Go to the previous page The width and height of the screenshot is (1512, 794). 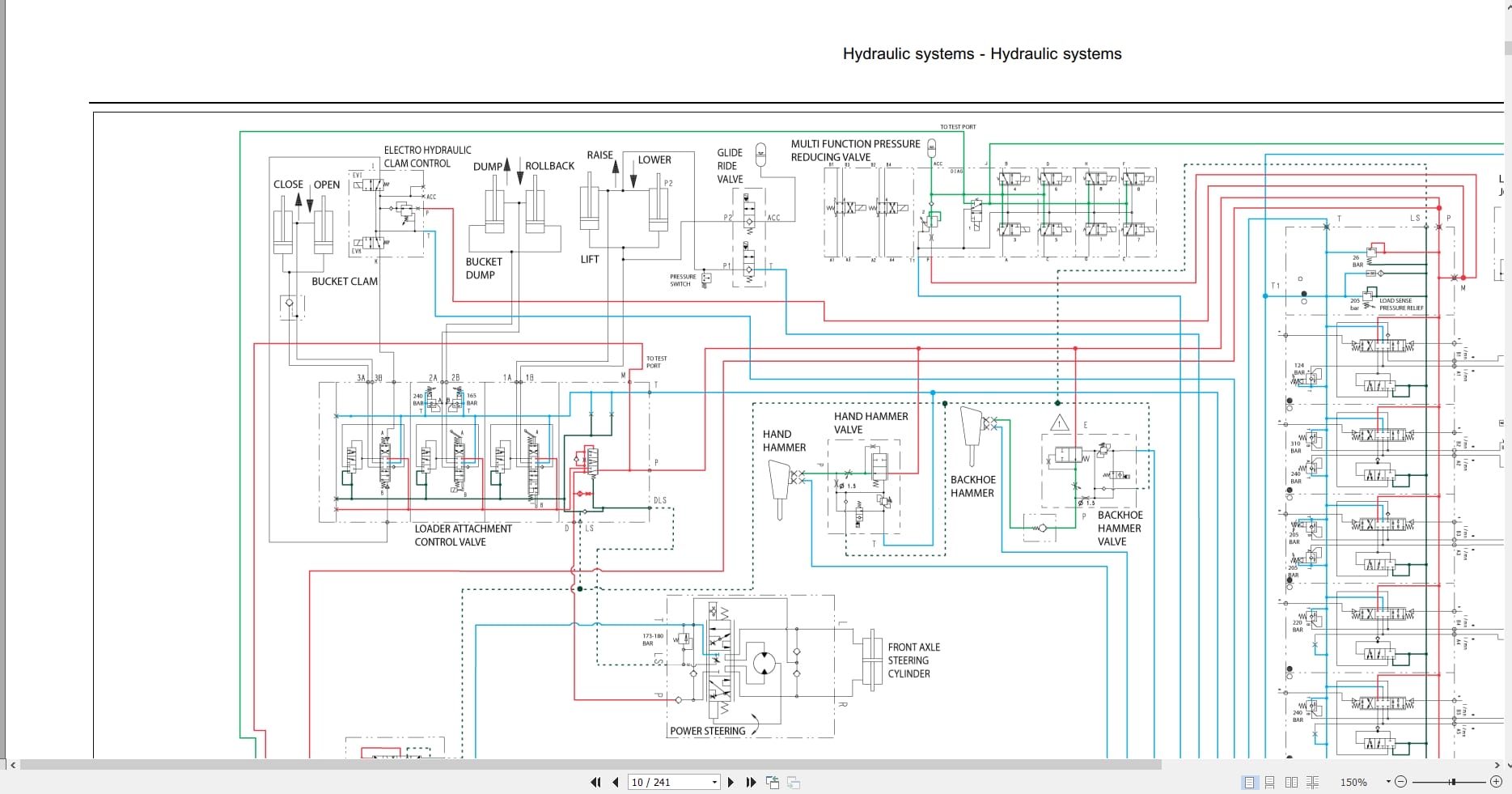616,782
